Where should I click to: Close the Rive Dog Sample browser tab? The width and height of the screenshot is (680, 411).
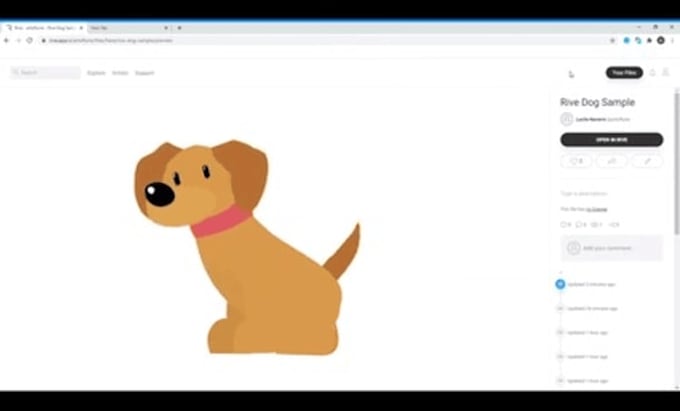(81, 28)
